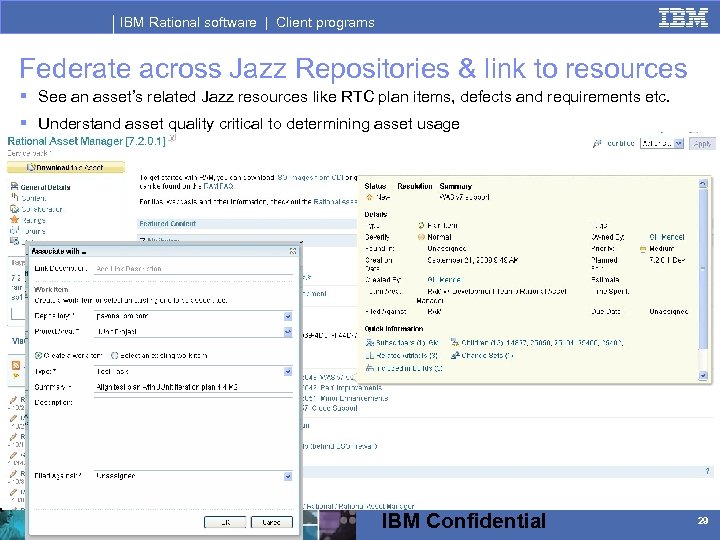Click into the Summary text field
Viewport: 720px width, 540px height.
pyautogui.click(x=193, y=387)
